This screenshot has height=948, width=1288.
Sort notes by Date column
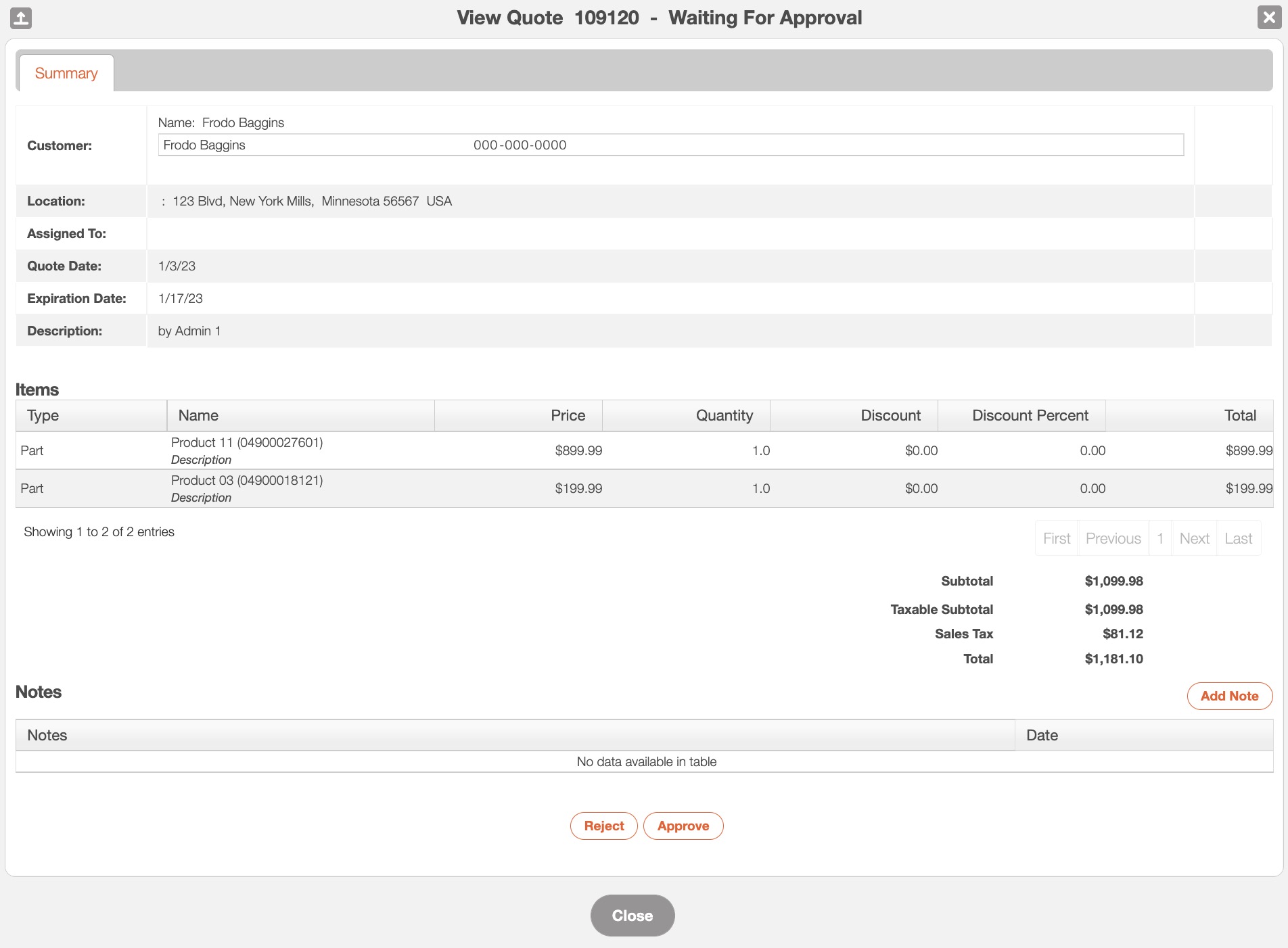tap(1143, 735)
